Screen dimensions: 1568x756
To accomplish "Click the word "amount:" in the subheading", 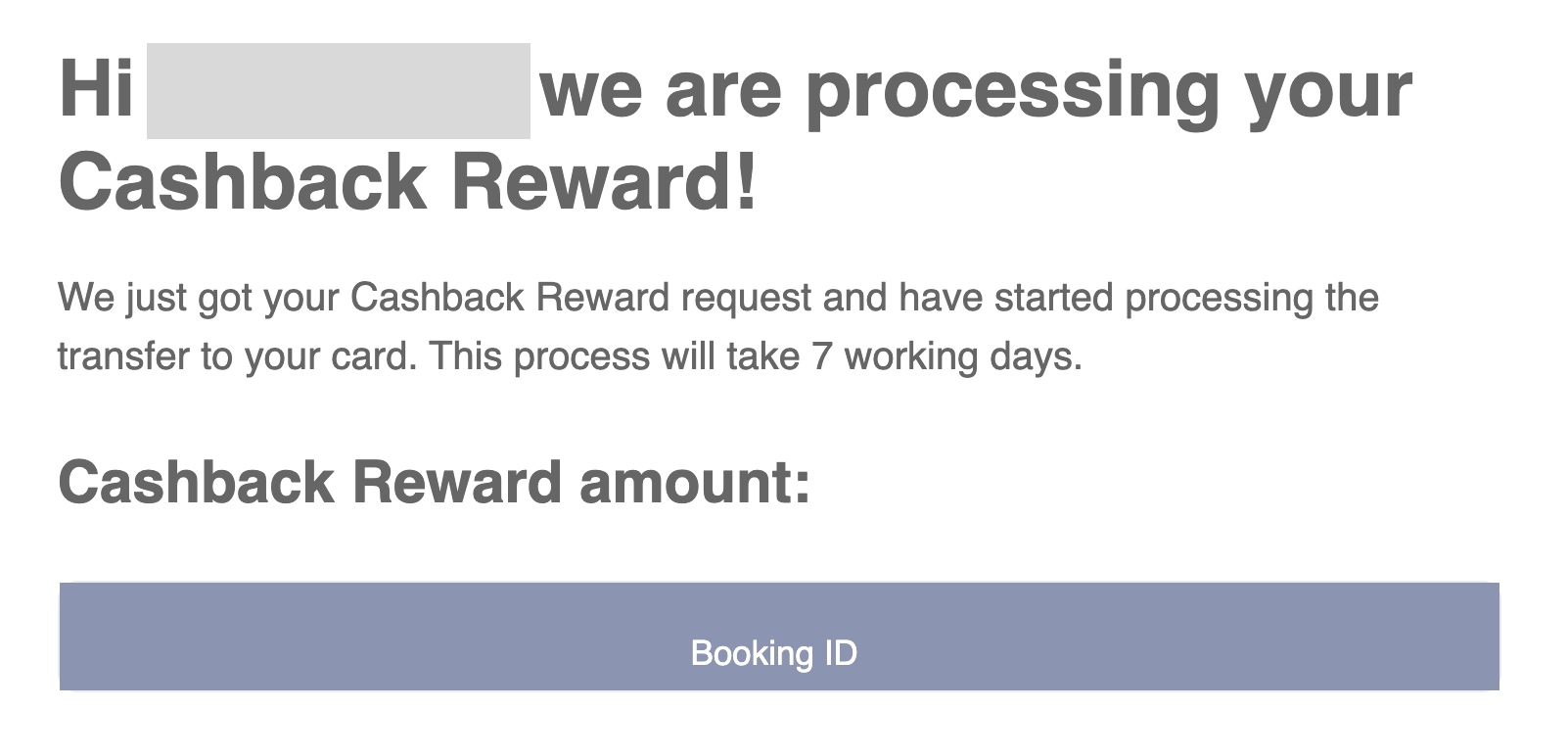I will point(695,482).
